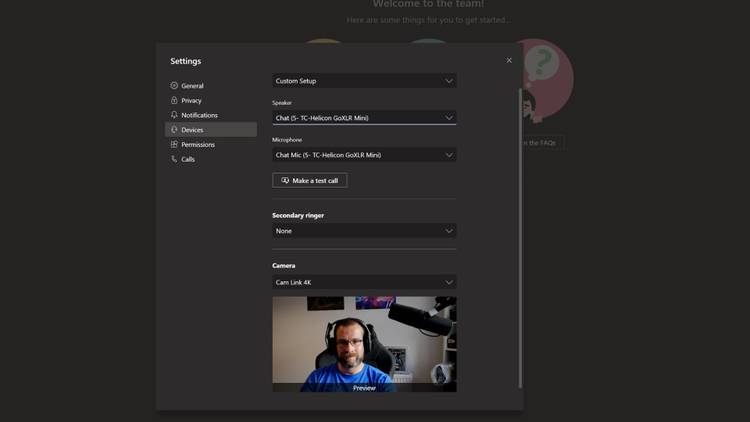Viewport: 750px width, 422px height.
Task: Open General settings section
Action: (x=211, y=86)
